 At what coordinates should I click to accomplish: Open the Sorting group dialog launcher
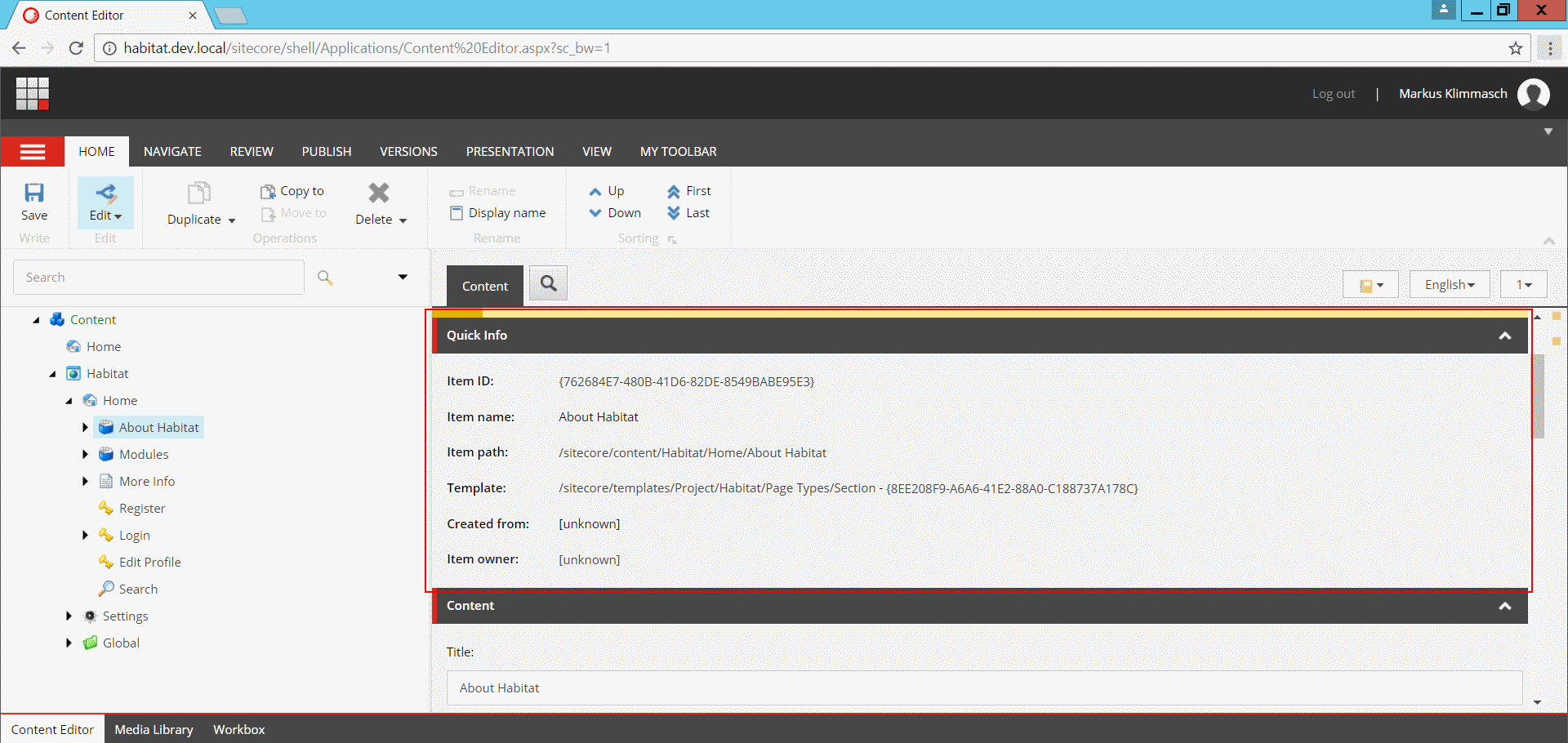[672, 239]
